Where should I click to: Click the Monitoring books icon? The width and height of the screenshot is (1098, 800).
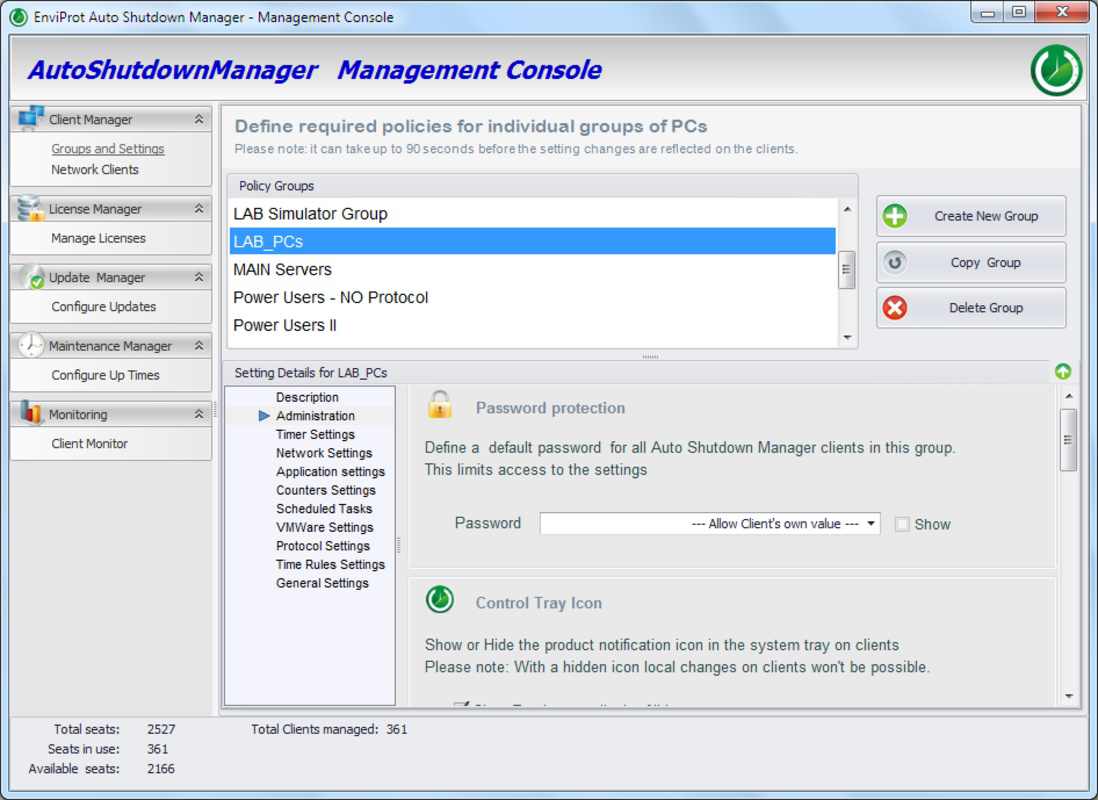(x=31, y=413)
